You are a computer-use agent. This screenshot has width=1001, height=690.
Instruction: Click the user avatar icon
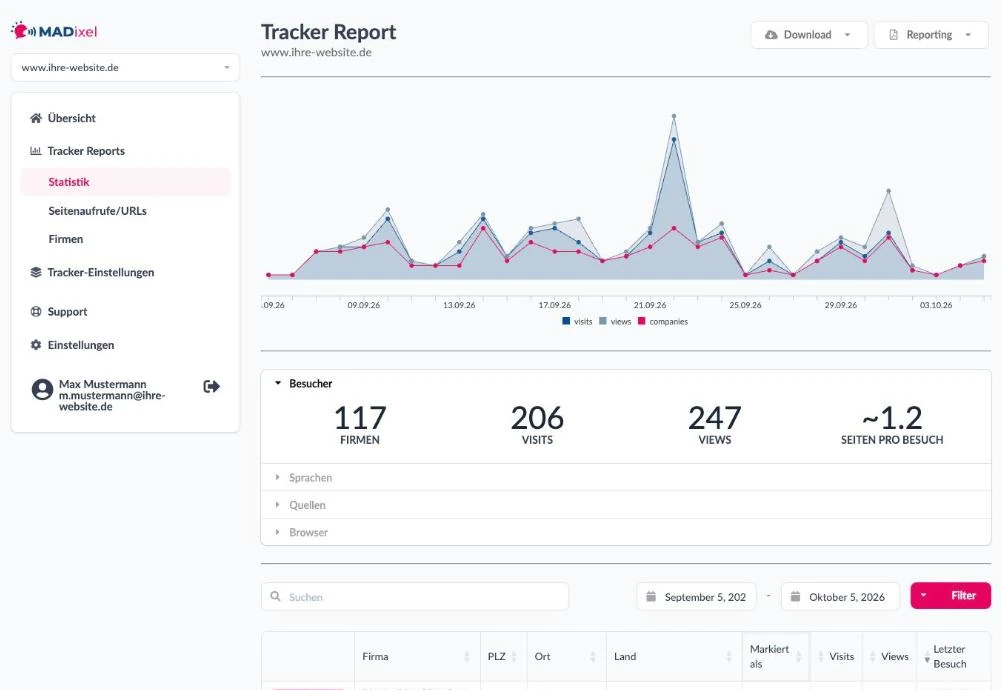42,389
